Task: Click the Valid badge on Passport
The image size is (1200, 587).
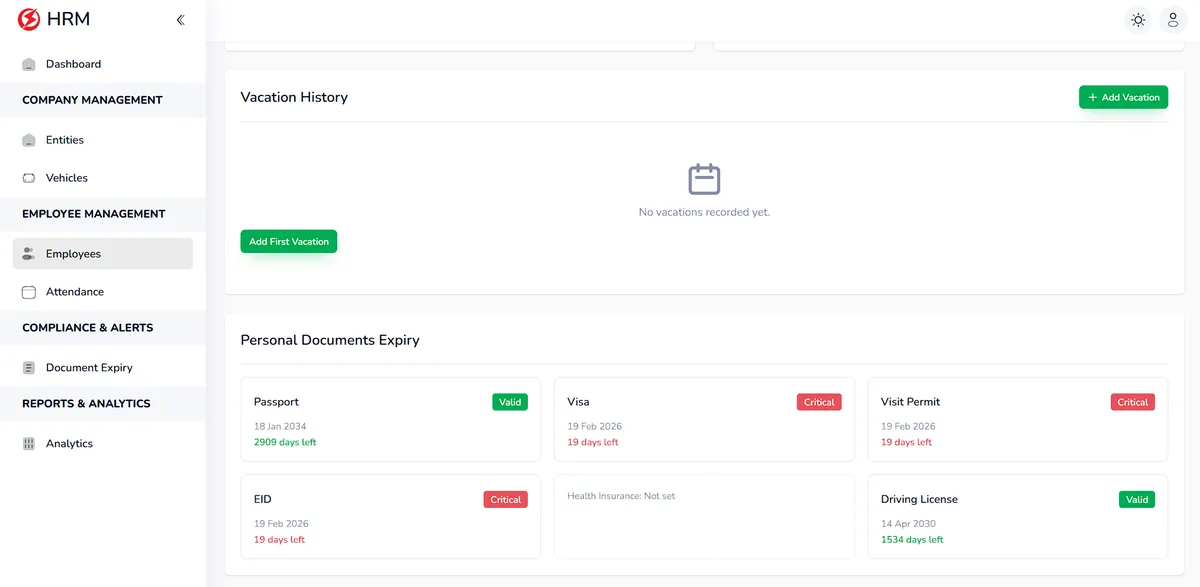Action: coord(510,402)
